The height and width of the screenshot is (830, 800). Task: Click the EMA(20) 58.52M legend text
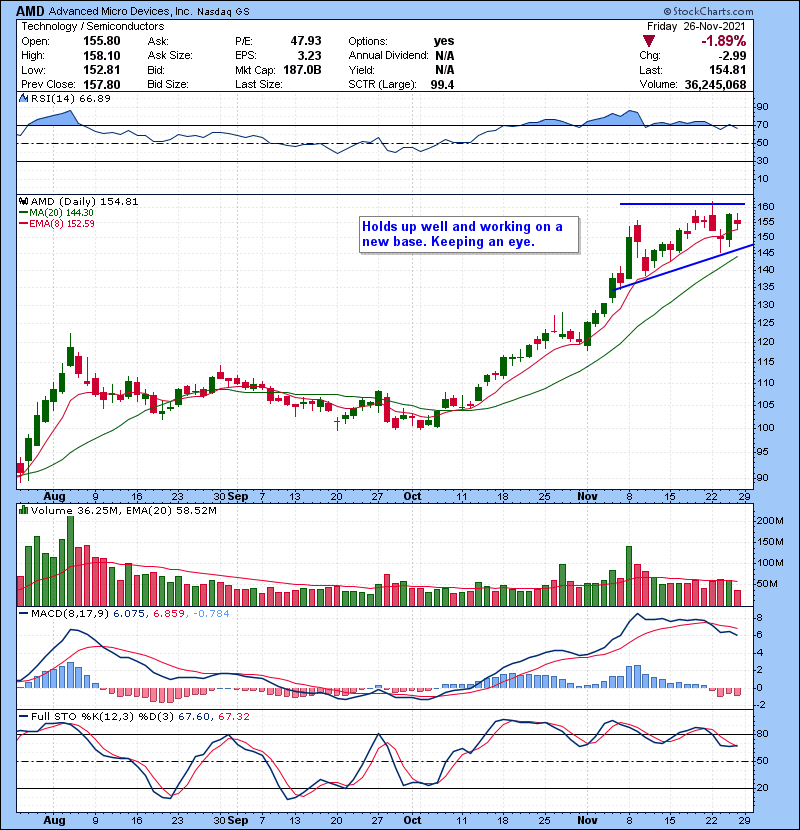tap(172, 510)
